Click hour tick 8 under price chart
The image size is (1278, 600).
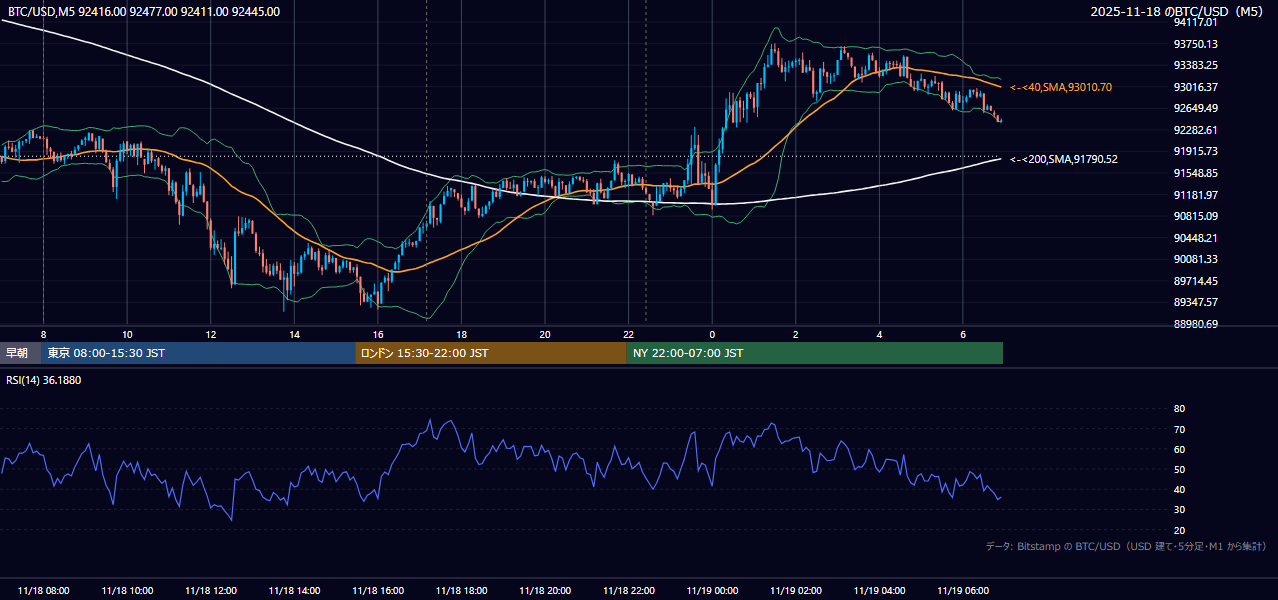[x=43, y=334]
